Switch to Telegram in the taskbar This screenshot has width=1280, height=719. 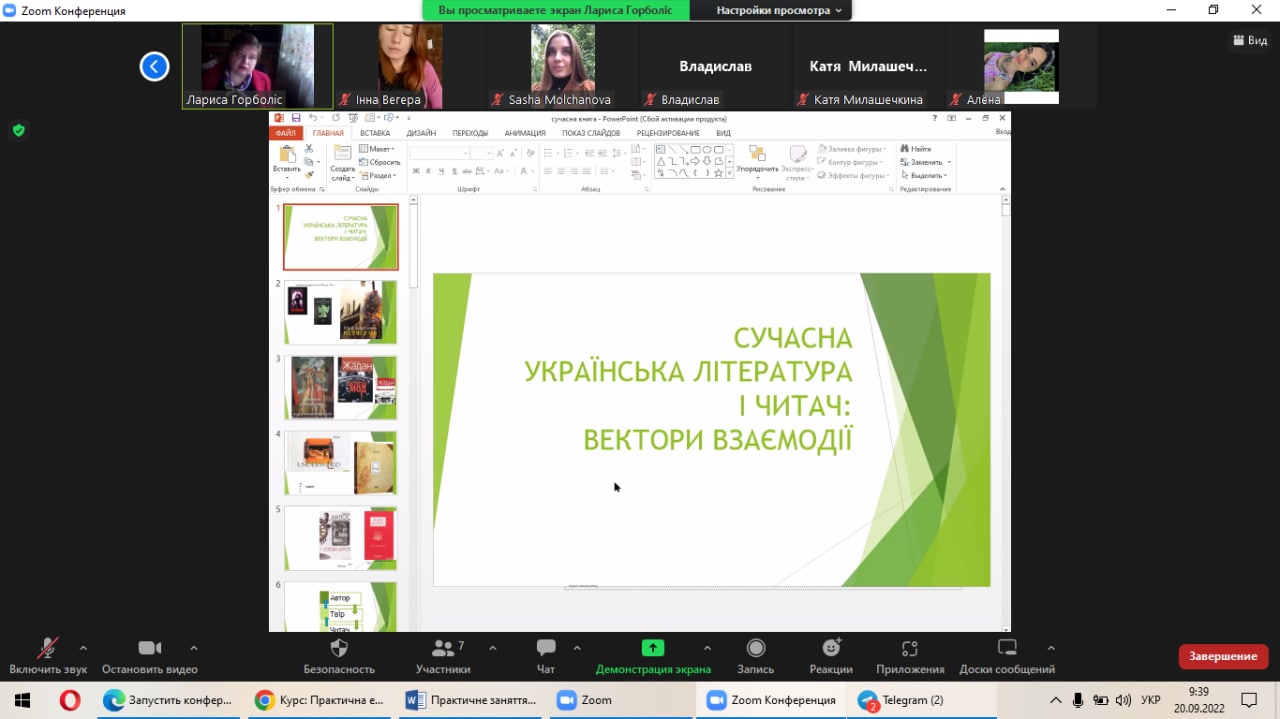pos(901,700)
